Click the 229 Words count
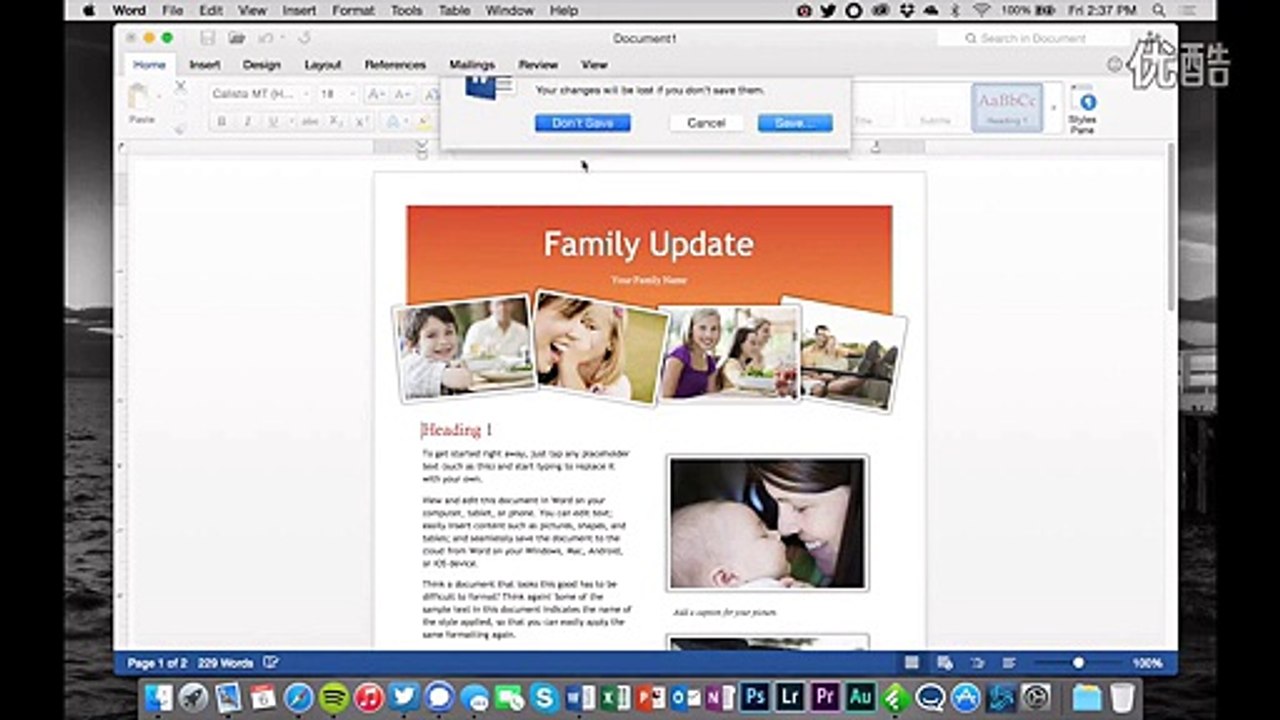Viewport: 1280px width, 720px height. point(225,663)
